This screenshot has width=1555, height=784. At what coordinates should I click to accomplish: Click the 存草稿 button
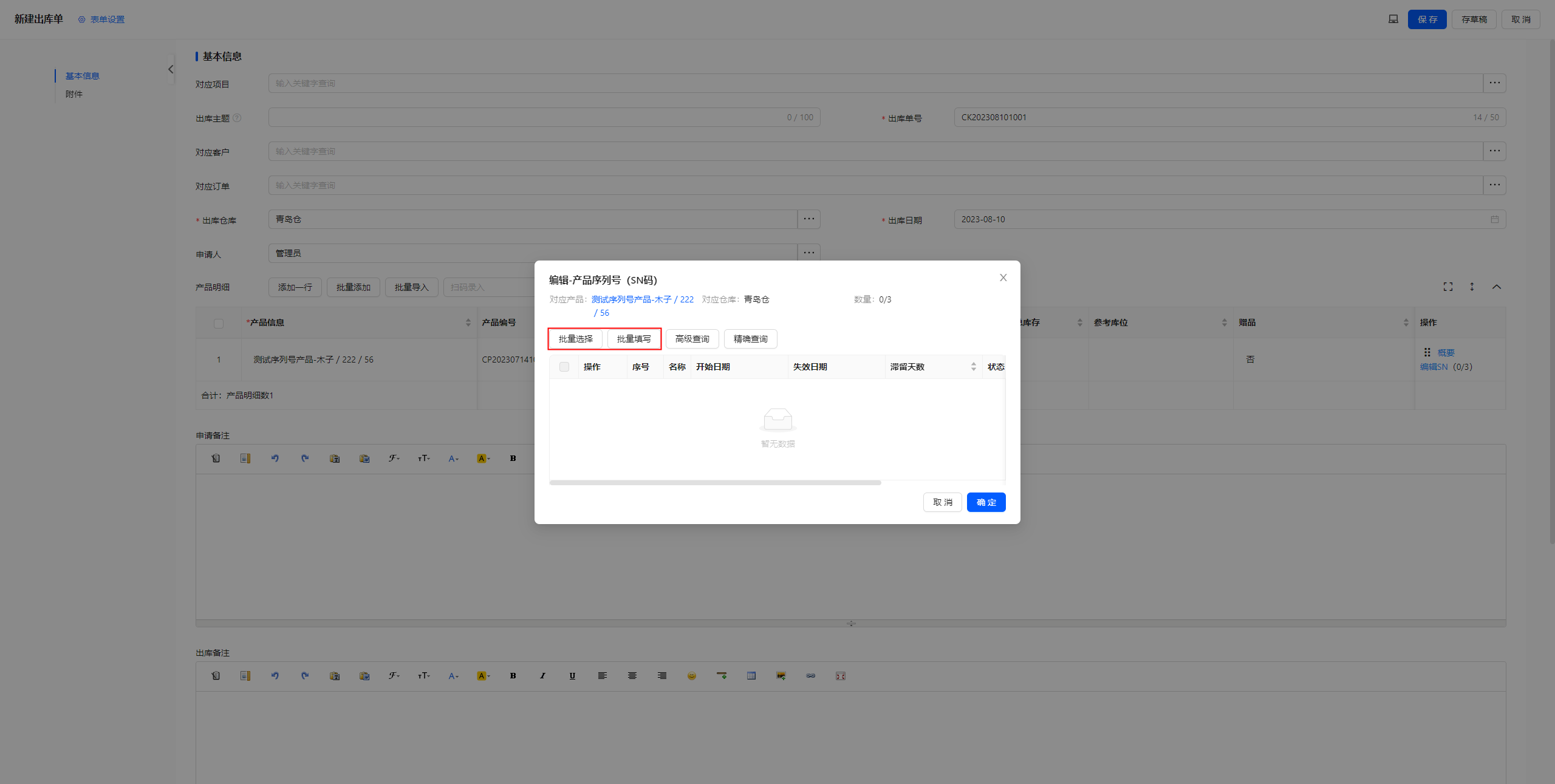(x=1474, y=19)
